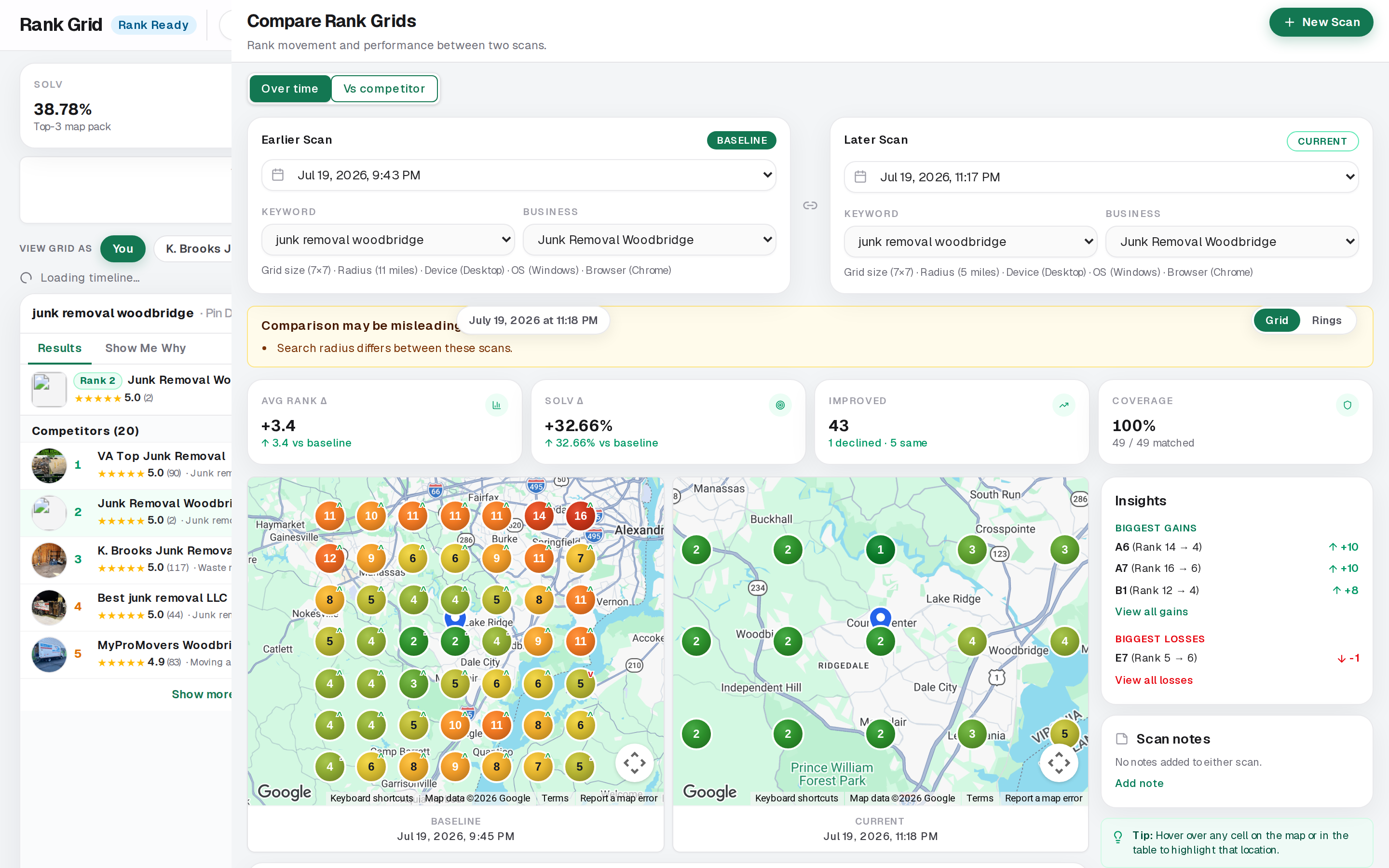Switch to Vs competitor tab
Screen dimensions: 1389x868
[384, 89]
